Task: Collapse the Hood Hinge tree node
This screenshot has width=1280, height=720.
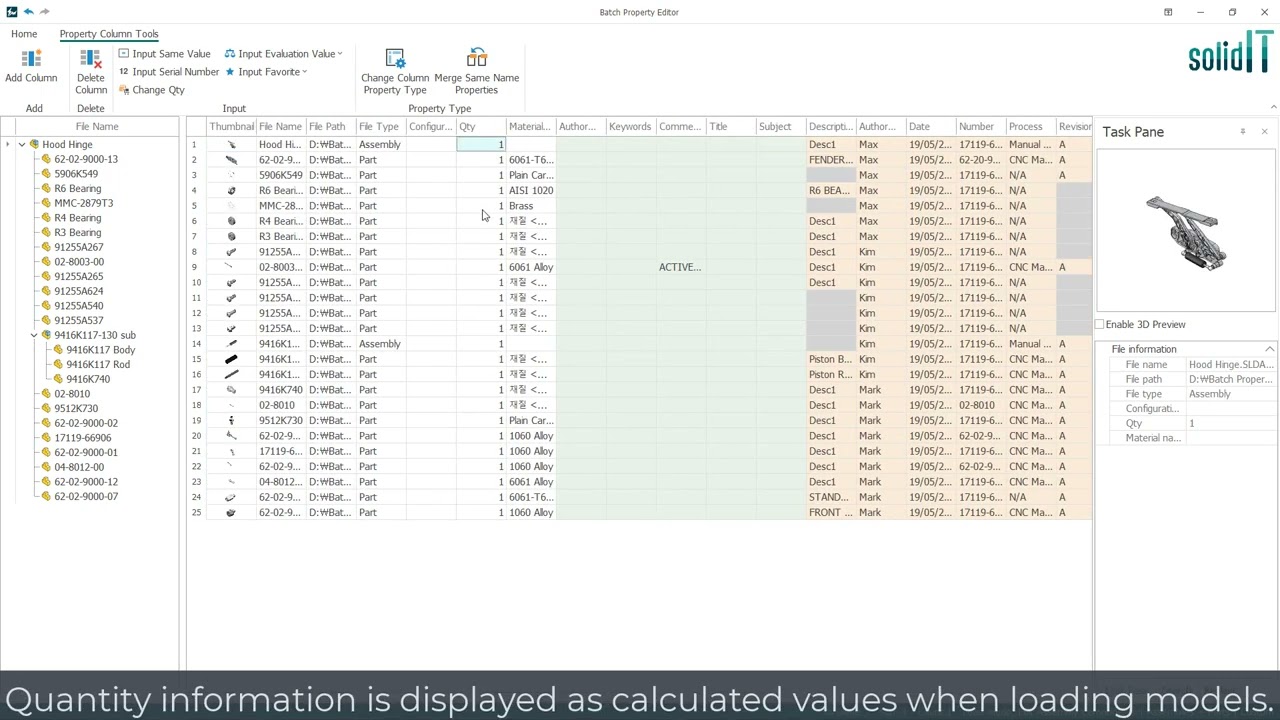Action: point(21,145)
